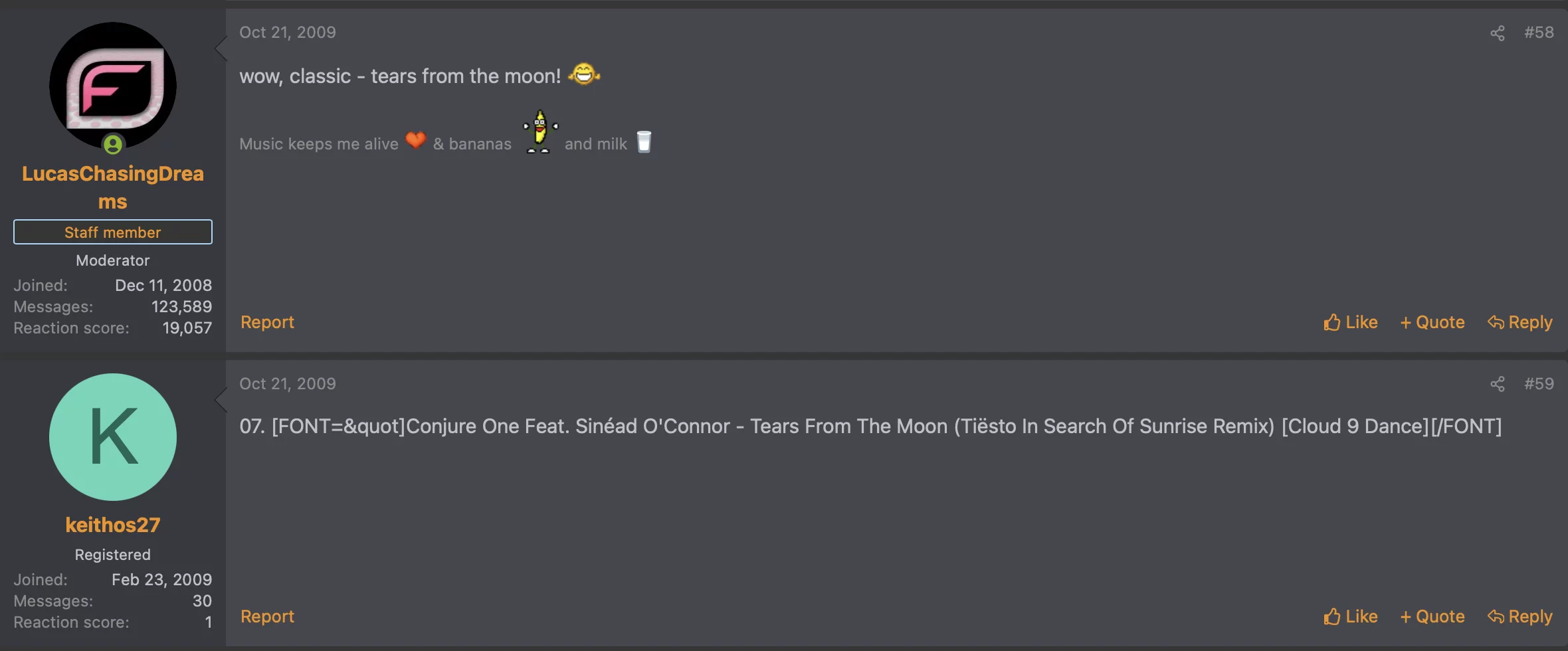Open LucasChasingDreams avatar image
The width and height of the screenshot is (1568, 651).
point(113,85)
